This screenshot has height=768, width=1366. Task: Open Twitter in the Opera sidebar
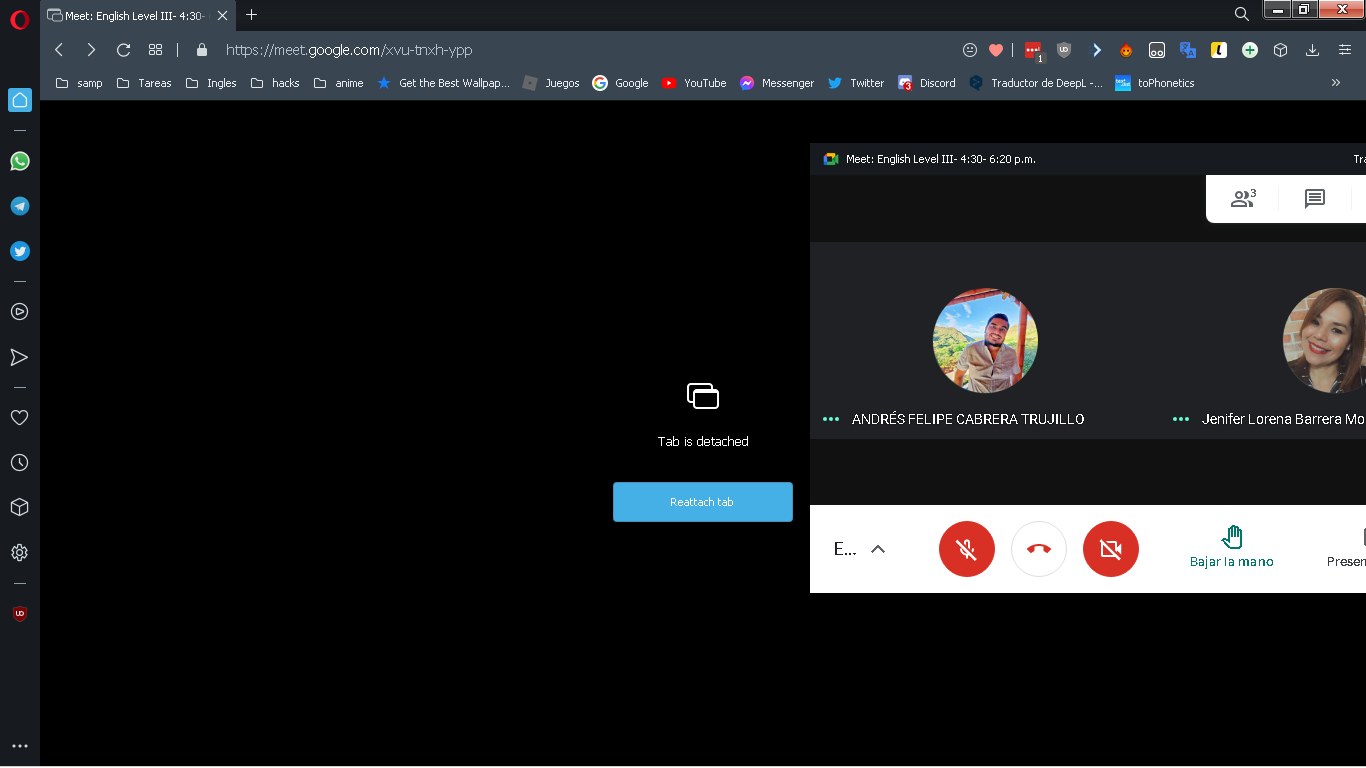click(x=20, y=251)
